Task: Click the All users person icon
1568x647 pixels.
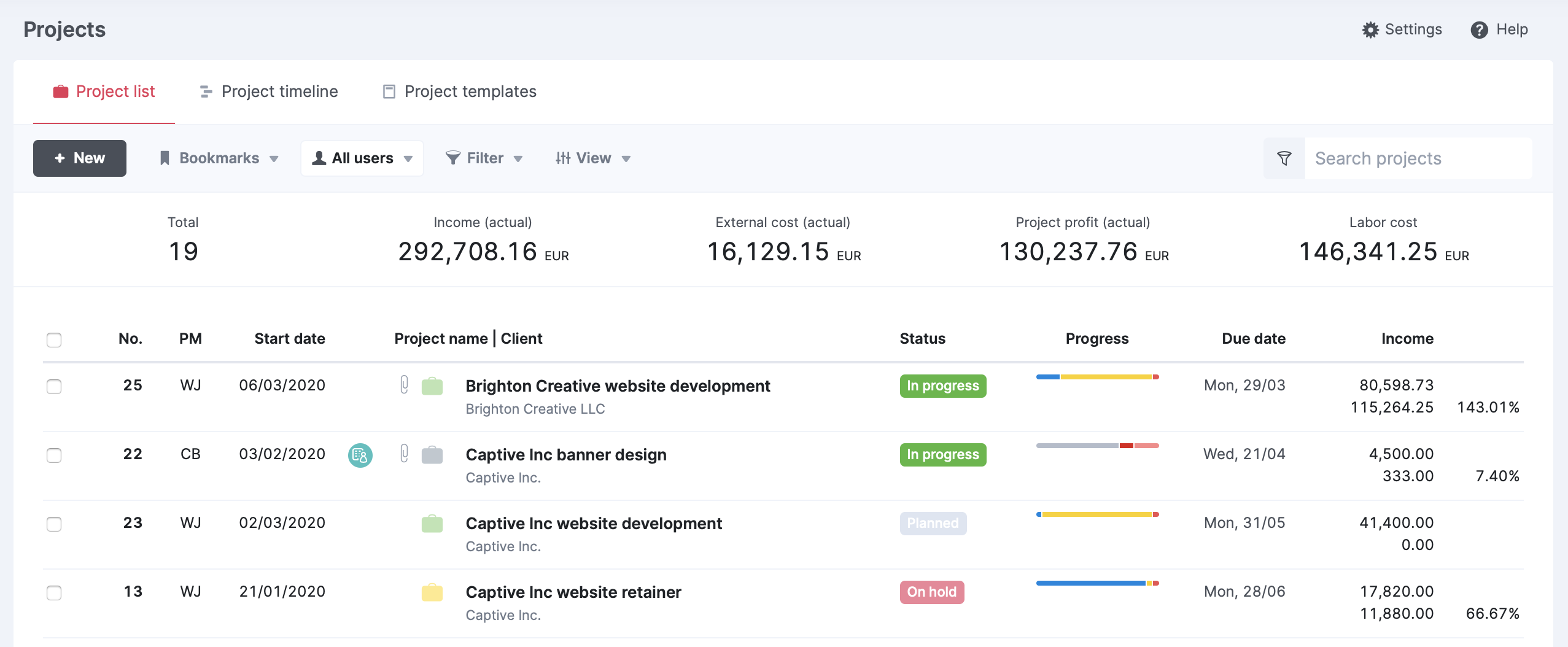Action: tap(319, 158)
